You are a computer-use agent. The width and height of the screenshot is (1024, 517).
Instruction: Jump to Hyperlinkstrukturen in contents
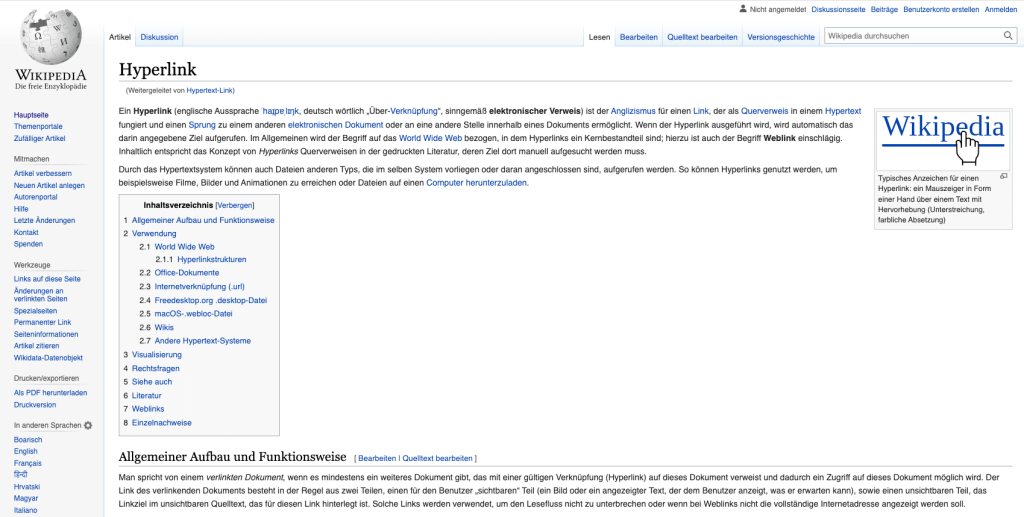(211, 259)
